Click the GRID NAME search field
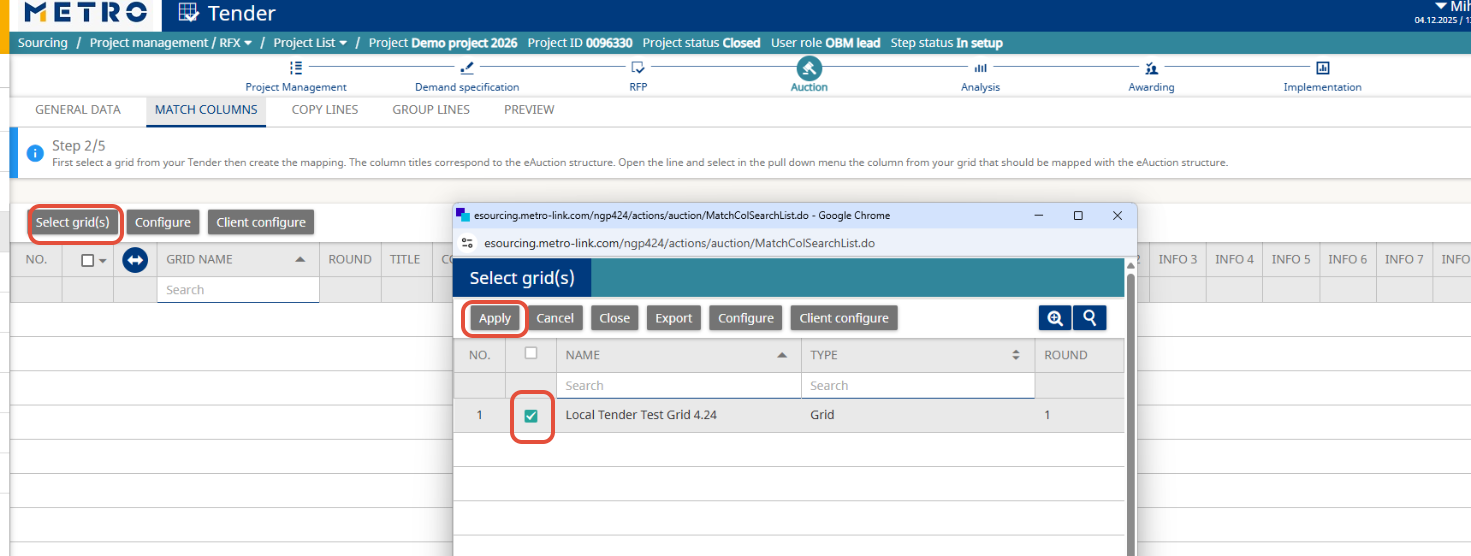The image size is (1471, 556). pyautogui.click(x=238, y=290)
